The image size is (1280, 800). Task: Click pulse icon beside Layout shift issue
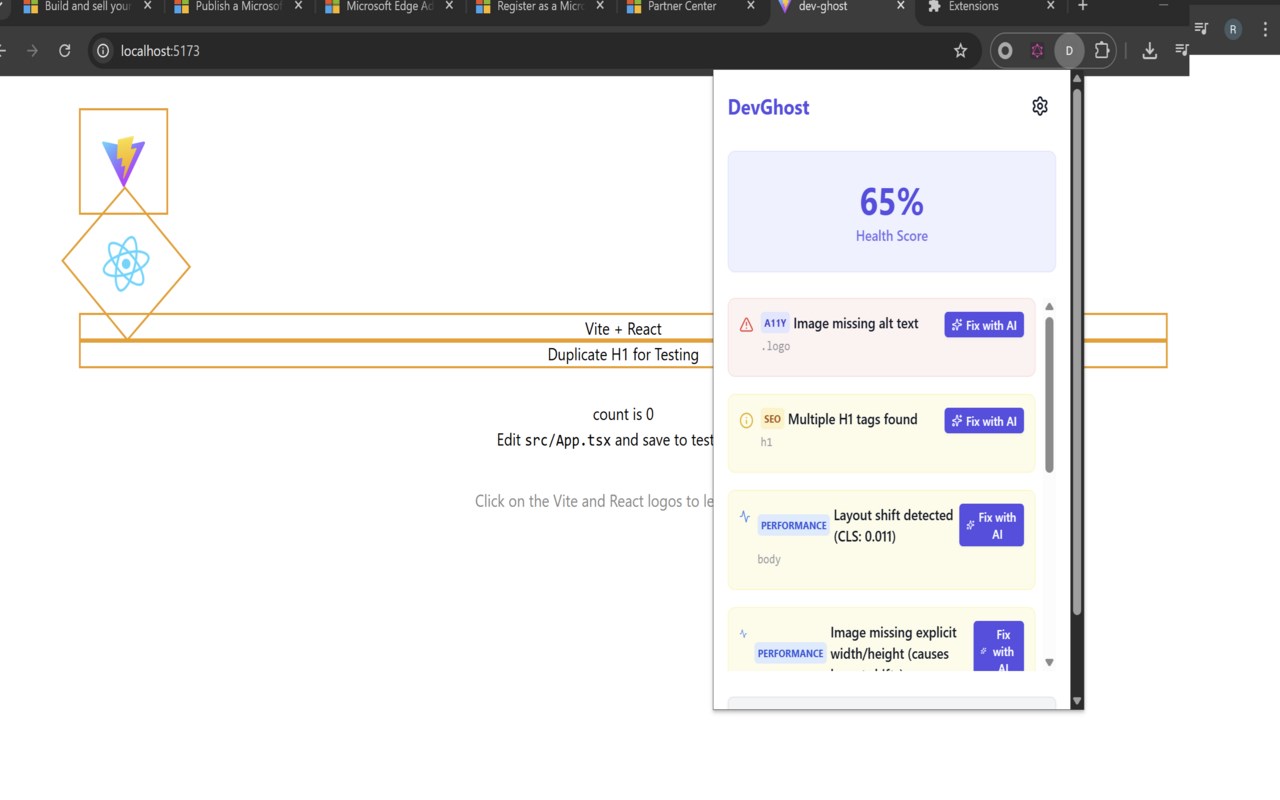[745, 517]
